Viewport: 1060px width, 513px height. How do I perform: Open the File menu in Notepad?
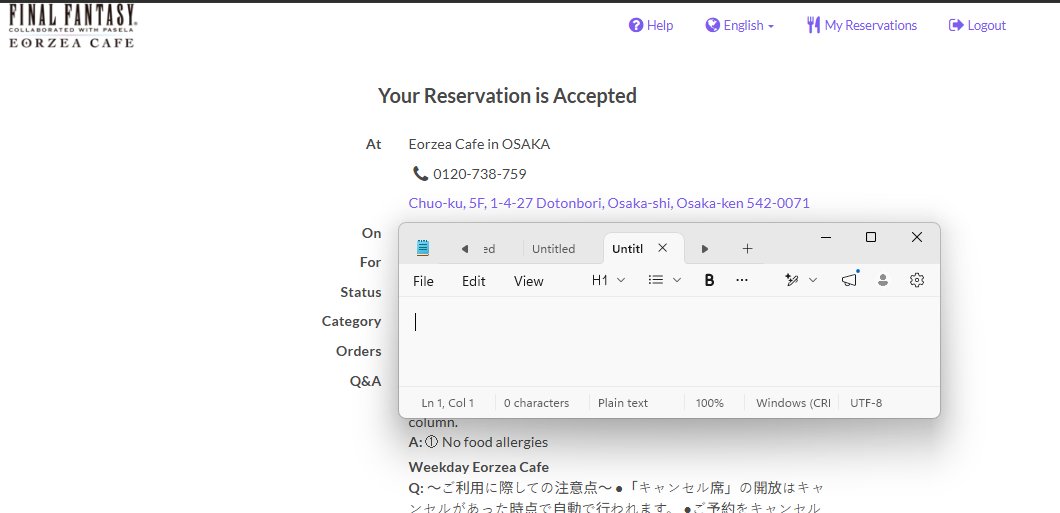pos(423,281)
